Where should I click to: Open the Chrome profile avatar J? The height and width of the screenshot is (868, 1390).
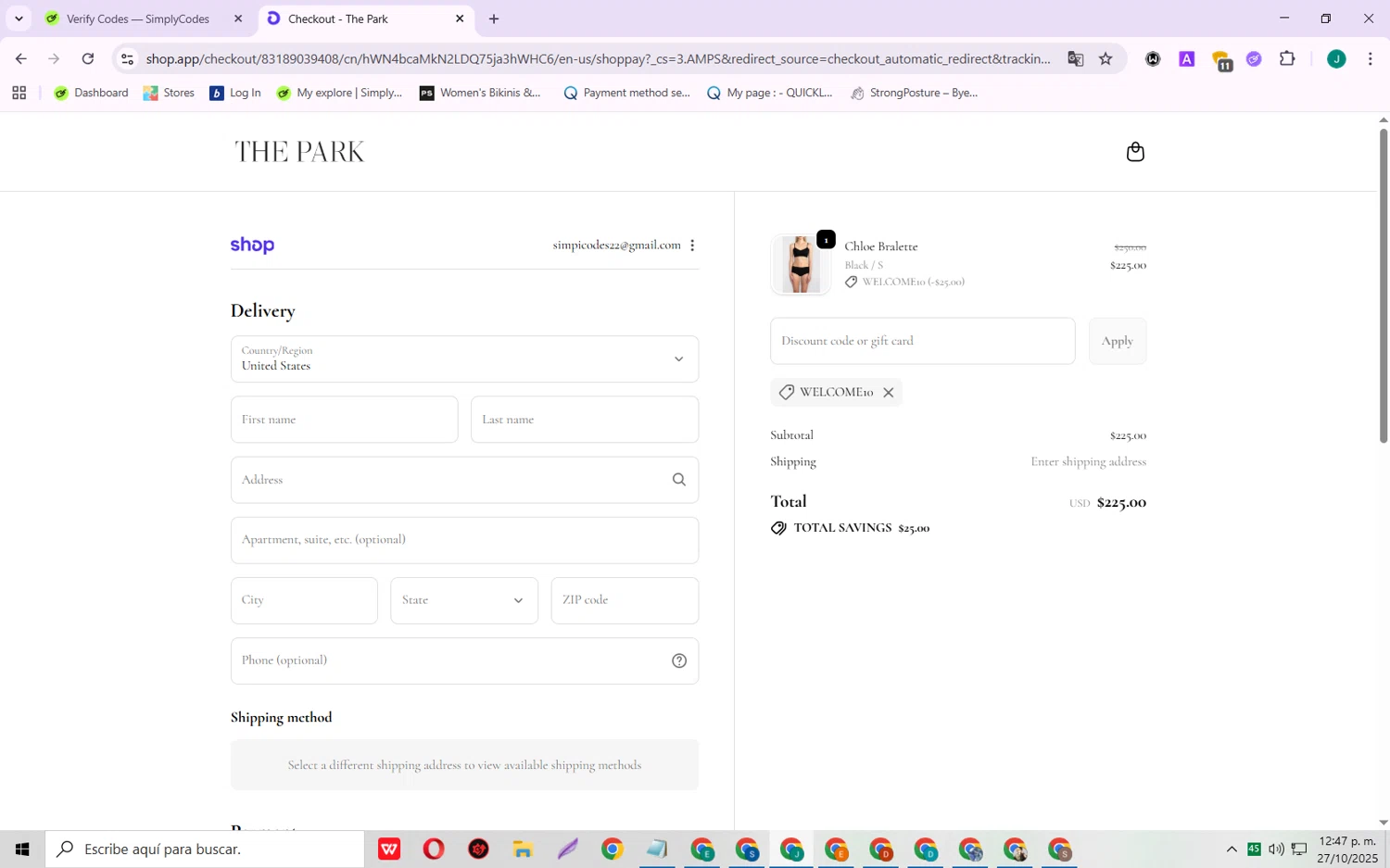[1336, 58]
